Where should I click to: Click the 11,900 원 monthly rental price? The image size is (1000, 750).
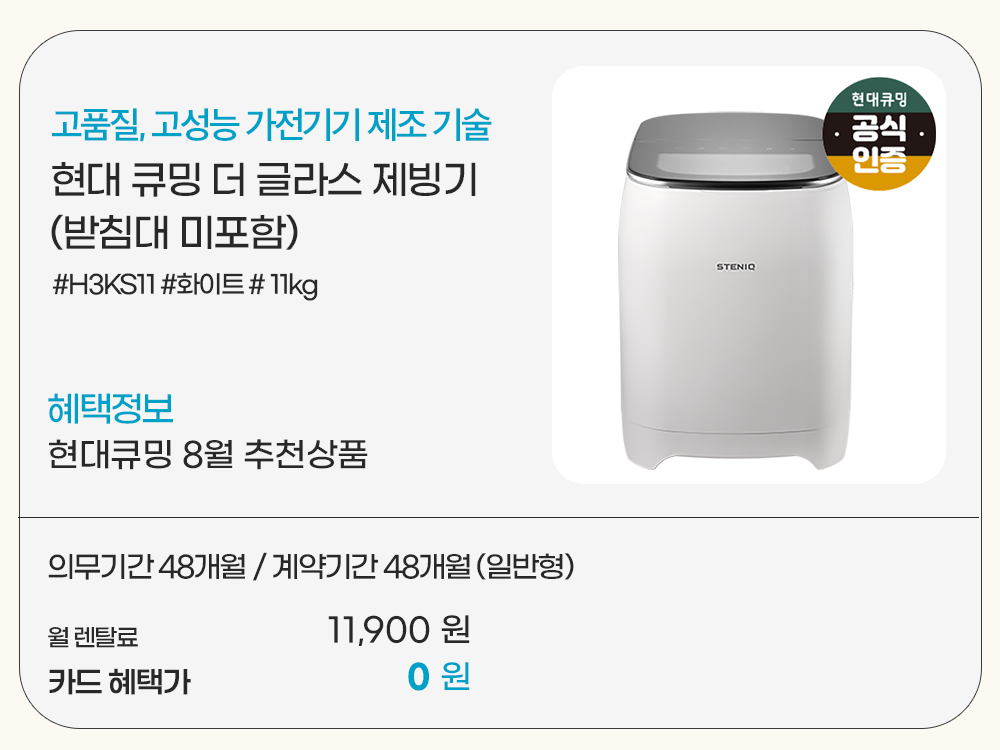click(399, 630)
